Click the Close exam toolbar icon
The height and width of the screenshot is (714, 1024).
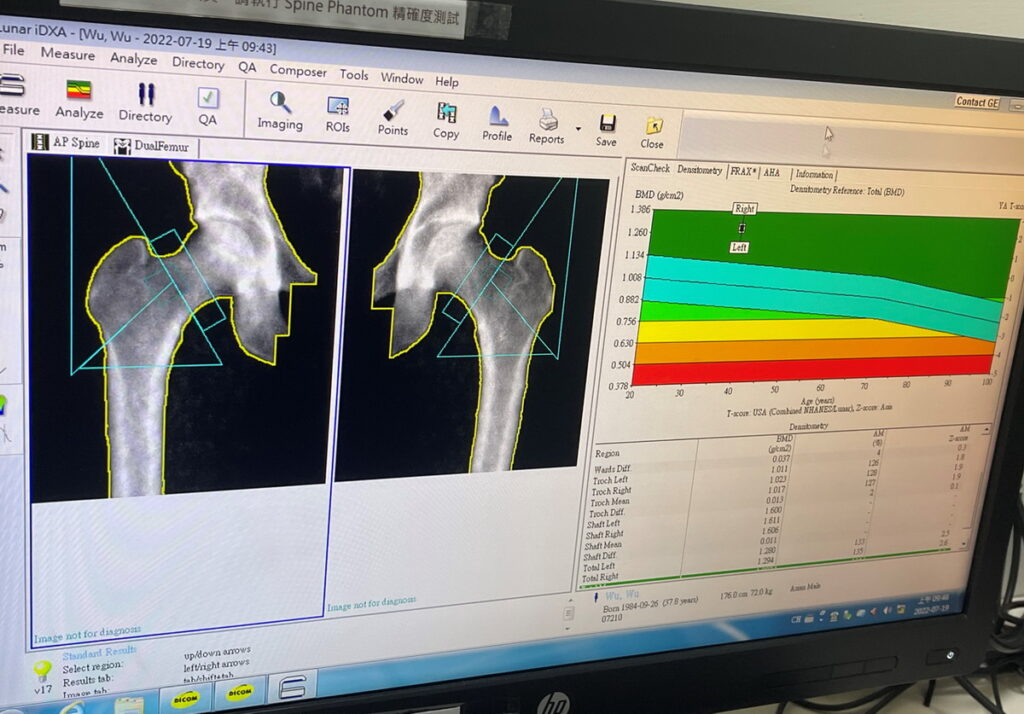click(x=652, y=133)
